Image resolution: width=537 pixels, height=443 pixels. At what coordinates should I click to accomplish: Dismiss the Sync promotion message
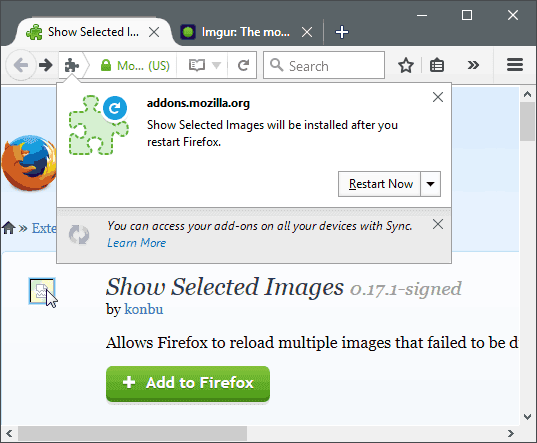438,225
